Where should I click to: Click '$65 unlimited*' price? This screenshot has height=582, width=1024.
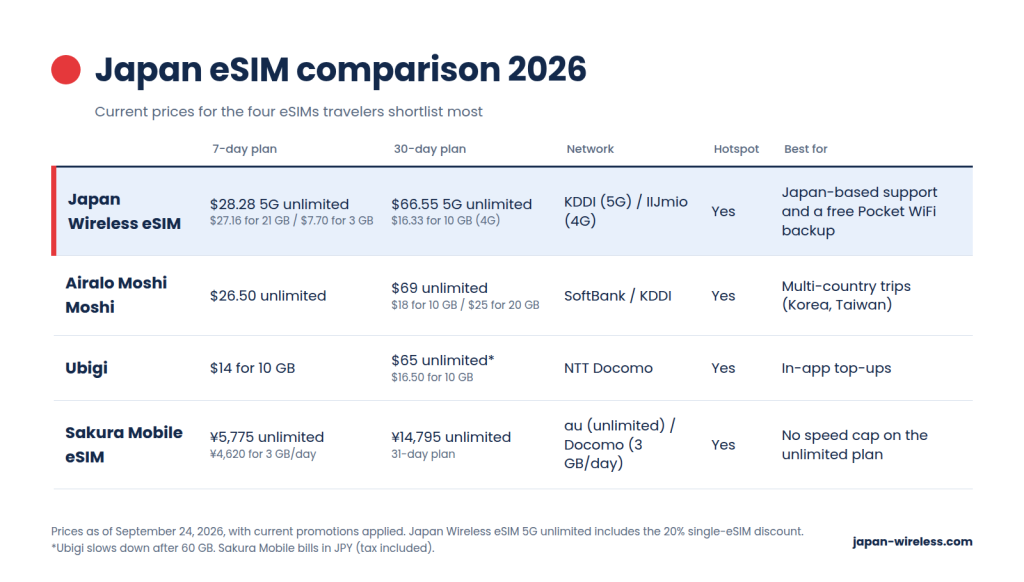click(x=443, y=360)
